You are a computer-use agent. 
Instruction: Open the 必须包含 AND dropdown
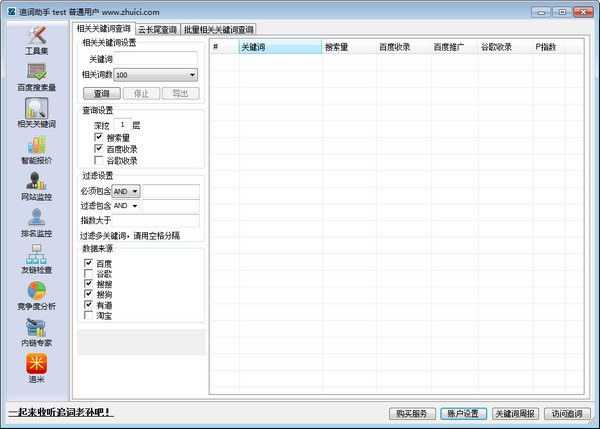[x=126, y=191]
